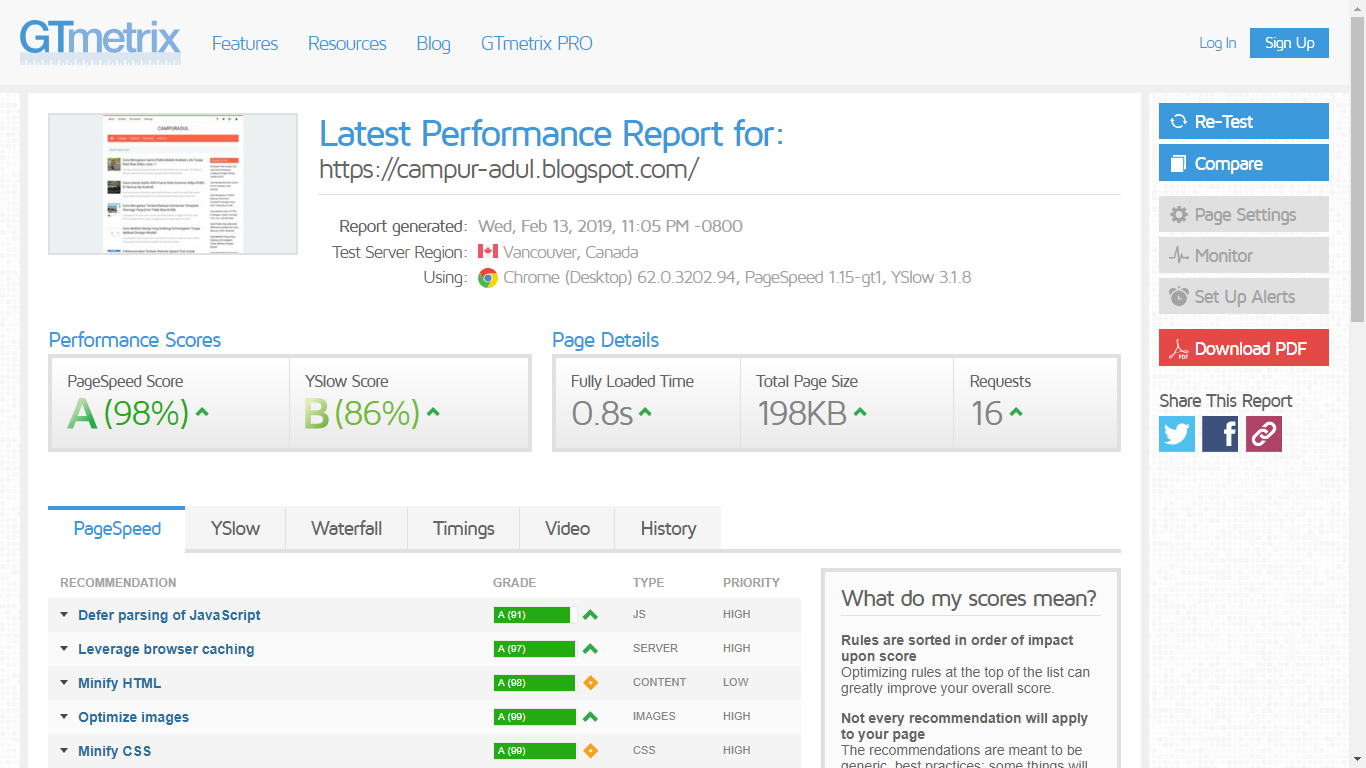Open the Timings tab
Image resolution: width=1366 pixels, height=768 pixels.
click(464, 528)
